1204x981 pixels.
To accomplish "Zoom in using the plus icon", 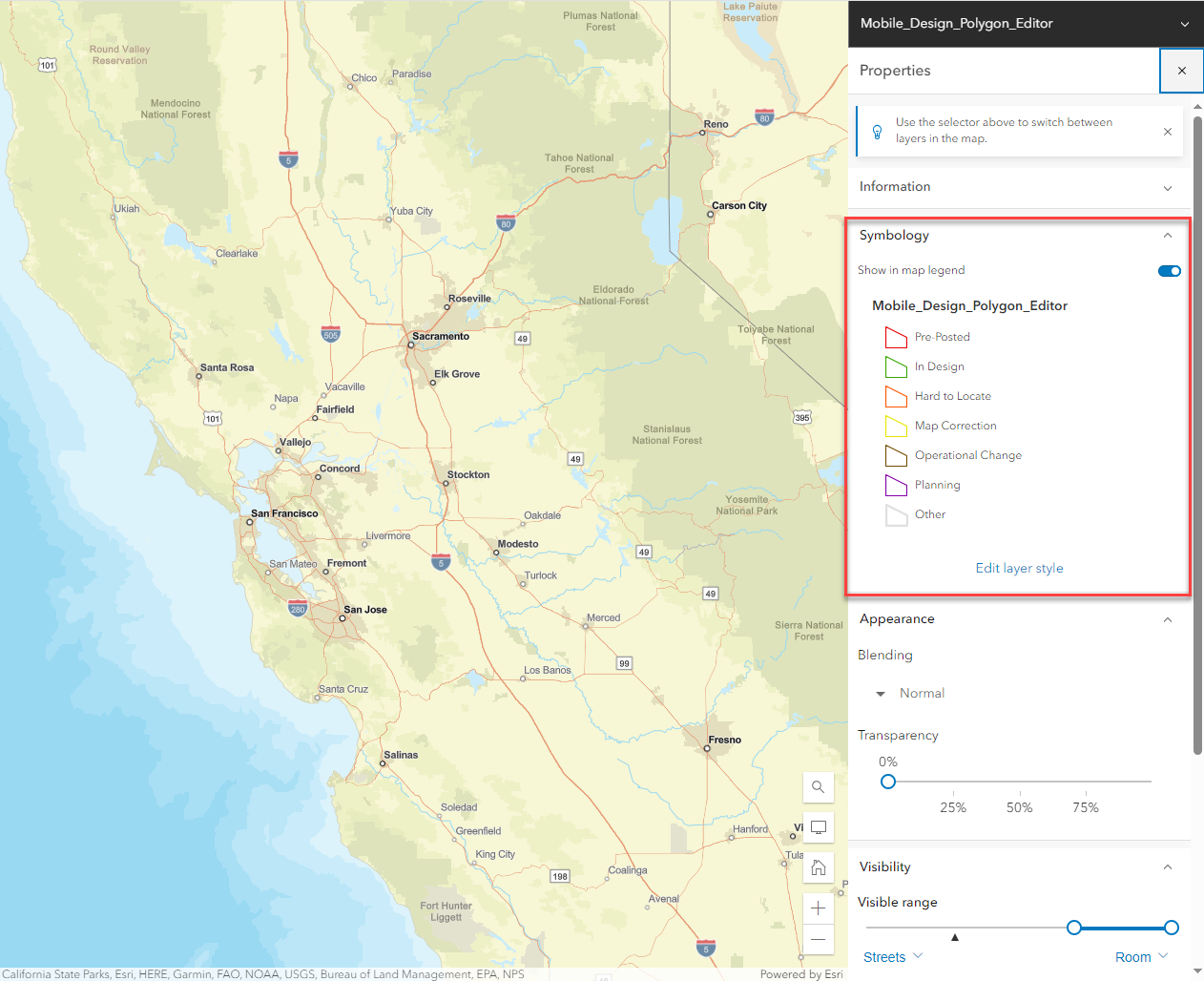I will point(818,908).
